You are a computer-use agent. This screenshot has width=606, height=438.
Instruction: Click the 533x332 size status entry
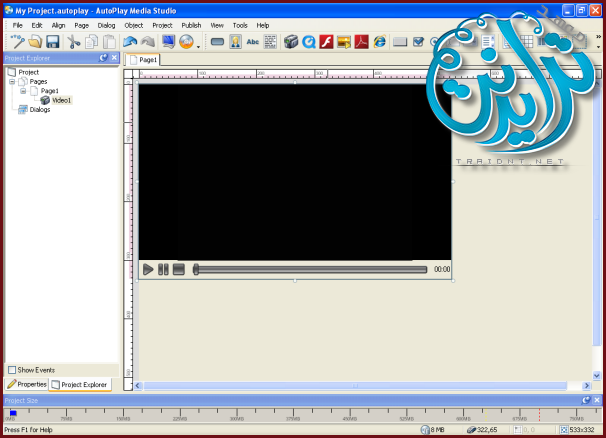(x=578, y=429)
